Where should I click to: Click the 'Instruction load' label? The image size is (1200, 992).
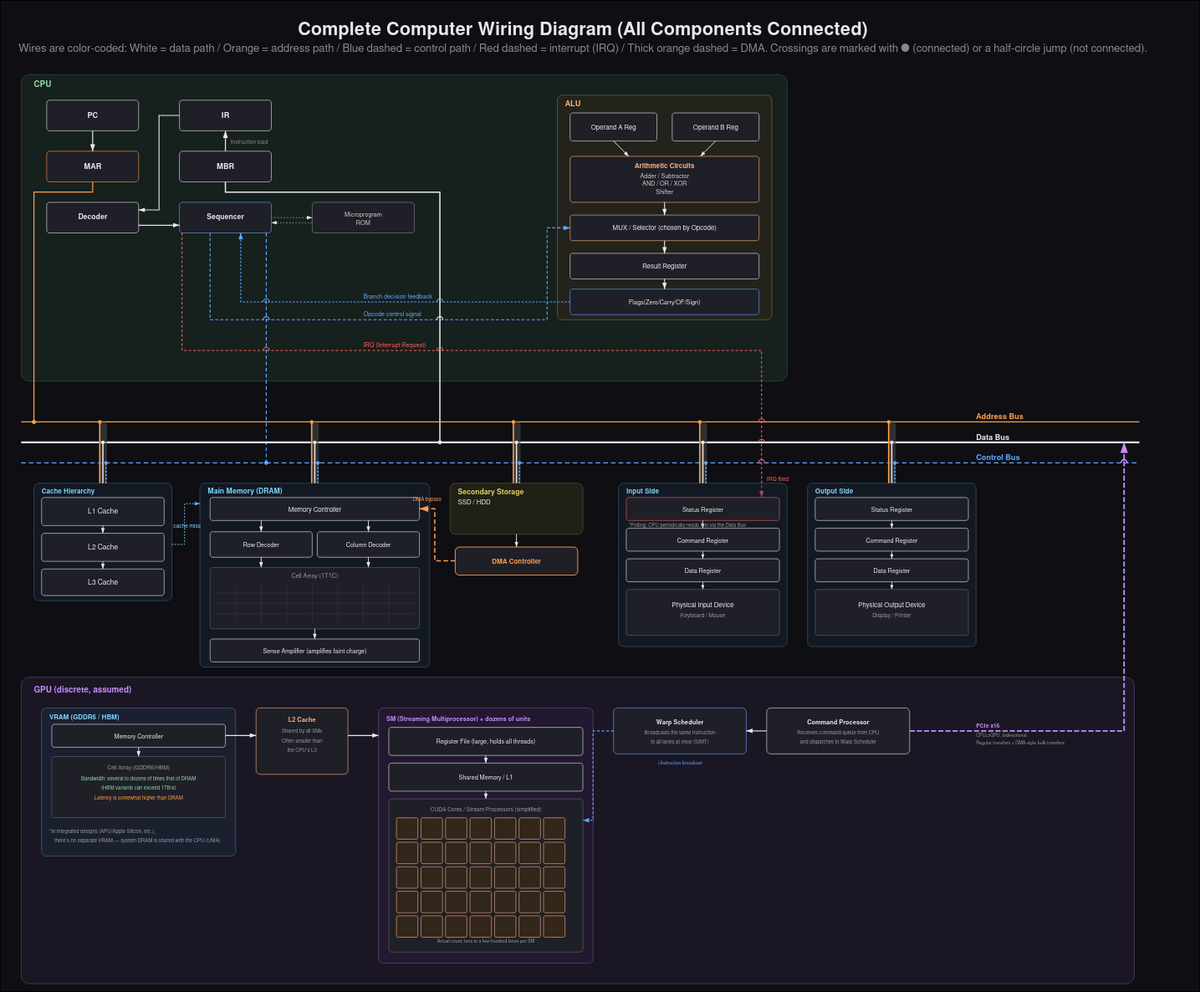(x=249, y=142)
